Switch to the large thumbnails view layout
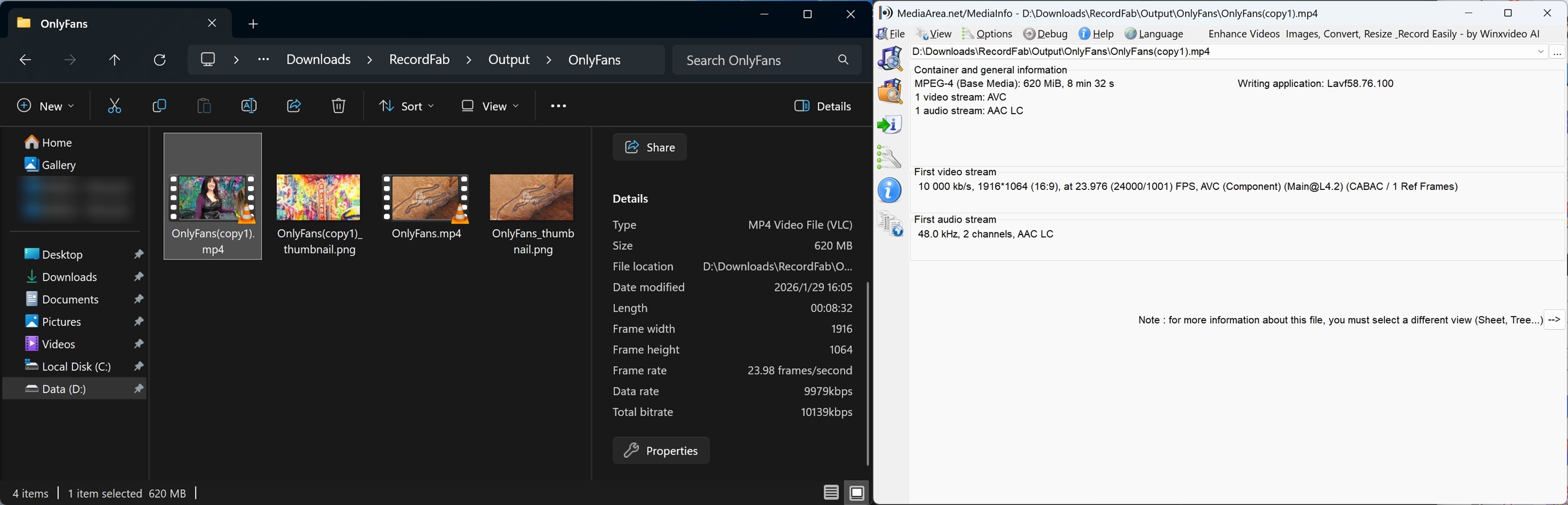The width and height of the screenshot is (1568, 505). [x=857, y=492]
